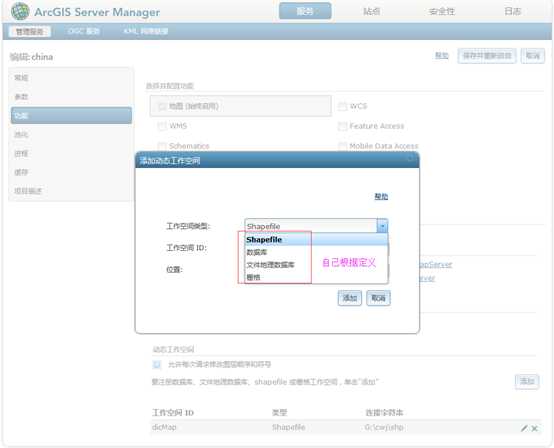The width and height of the screenshot is (554, 448).
Task: Click the 帮助 link inside the dialog
Action: click(x=381, y=196)
